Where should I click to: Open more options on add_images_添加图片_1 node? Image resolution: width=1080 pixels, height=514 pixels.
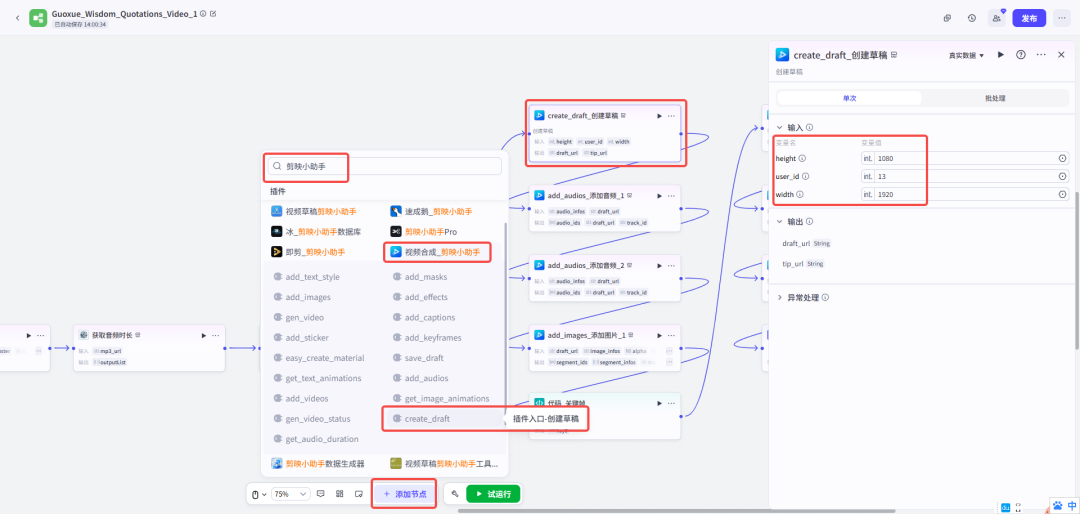(x=671, y=336)
